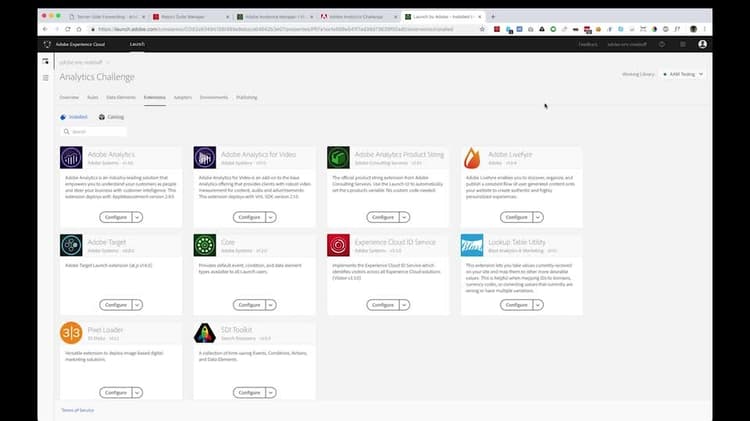Expand the Pixel Loader Configure dropdown arrow

pos(137,392)
